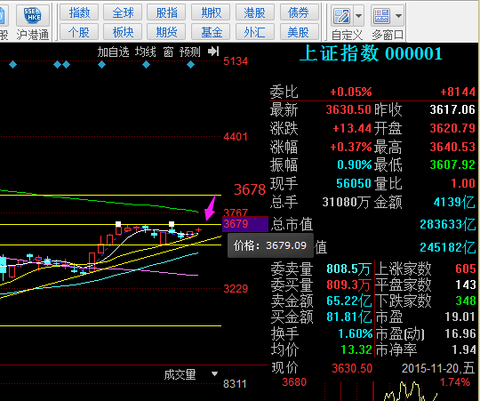The width and height of the screenshot is (480, 401).
Task: Select the 期权 button
Action: click(x=211, y=13)
